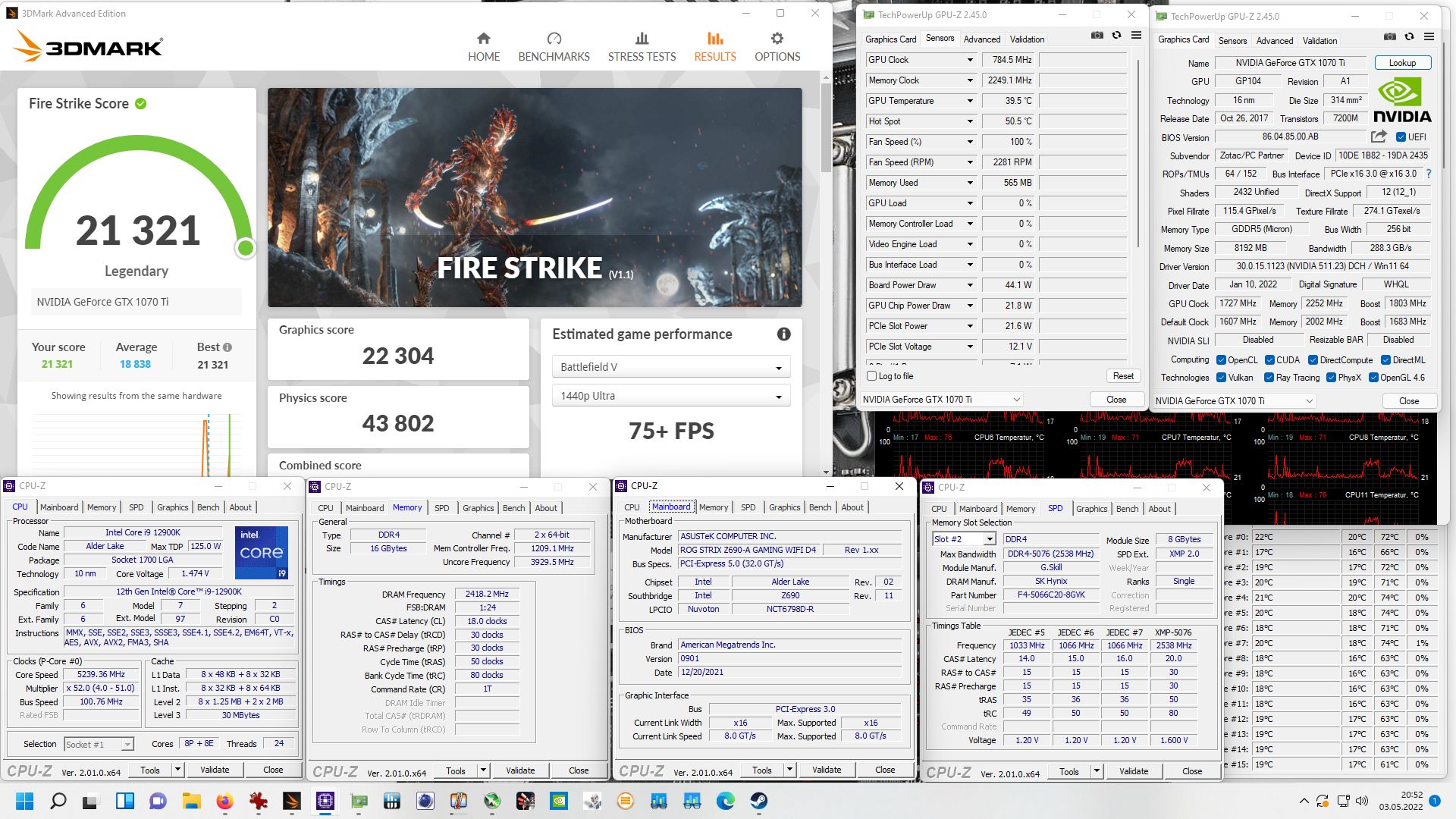1456x819 pixels.
Task: Click the 3DMark icon in the taskbar
Action: coord(292,801)
